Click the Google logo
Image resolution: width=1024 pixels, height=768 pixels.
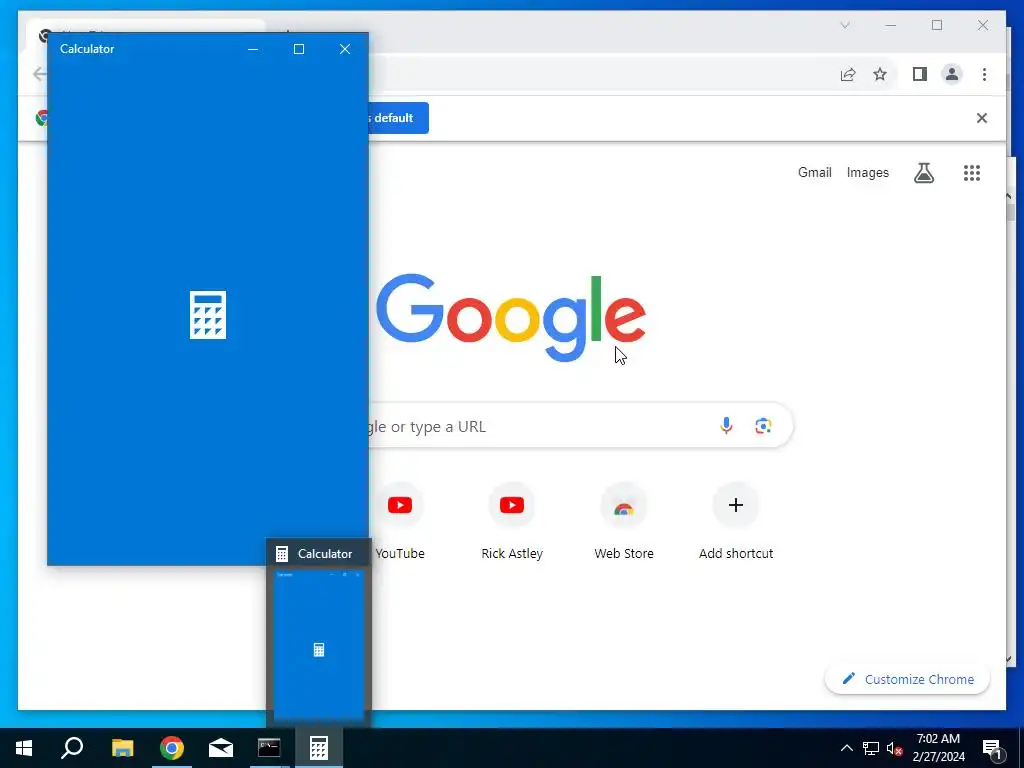coord(511,318)
